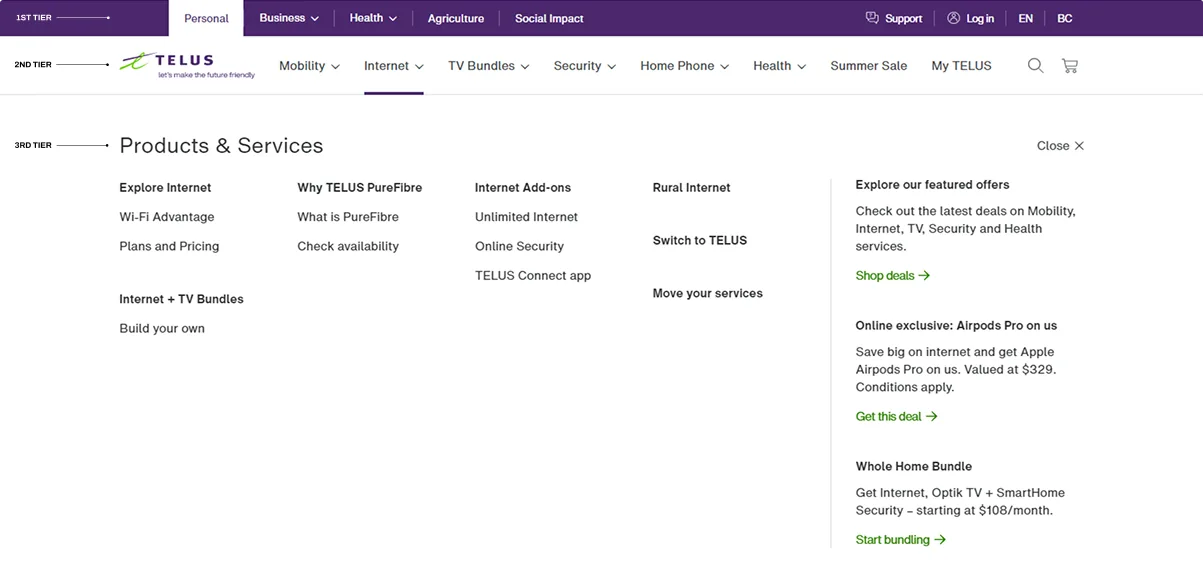Screen dimensions: 1204x574
Task: Click the Log in label text
Action: coord(980,18)
